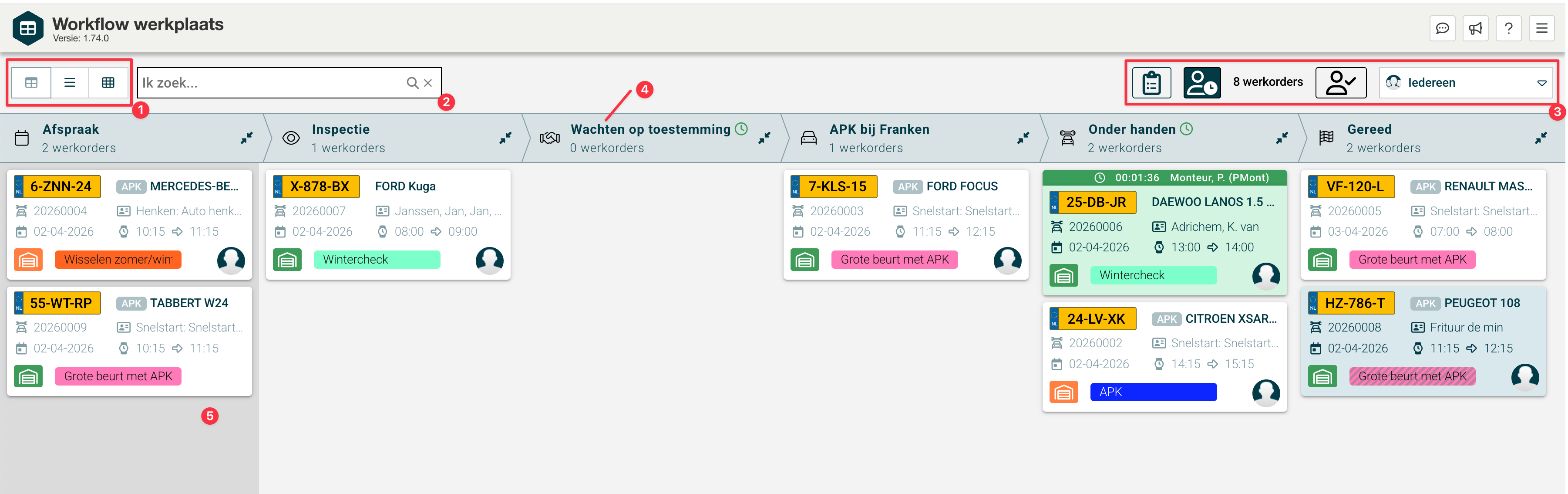
Task: Open the hamburger menu icon
Action: tap(1541, 28)
